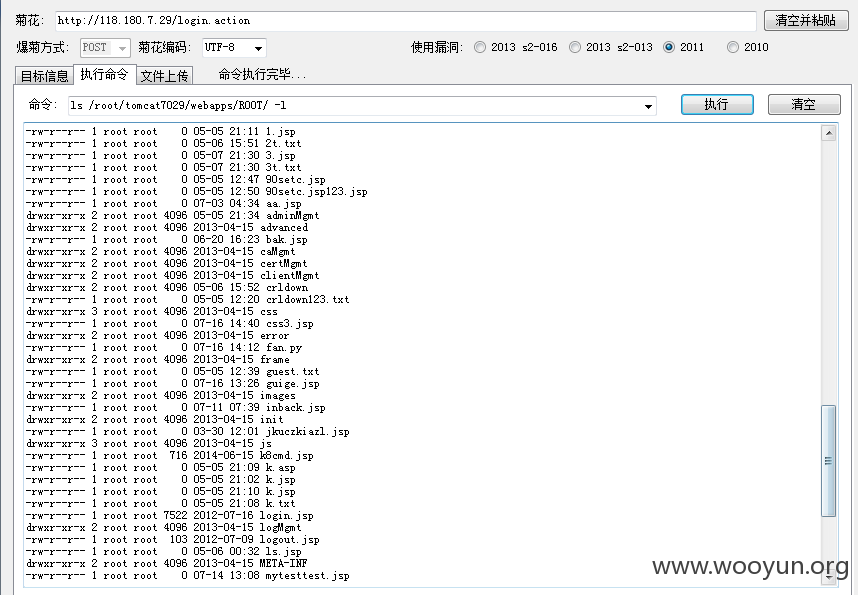Screen dimensions: 858x595
Task: Click the logMgmt directory line
Action: click(163, 529)
